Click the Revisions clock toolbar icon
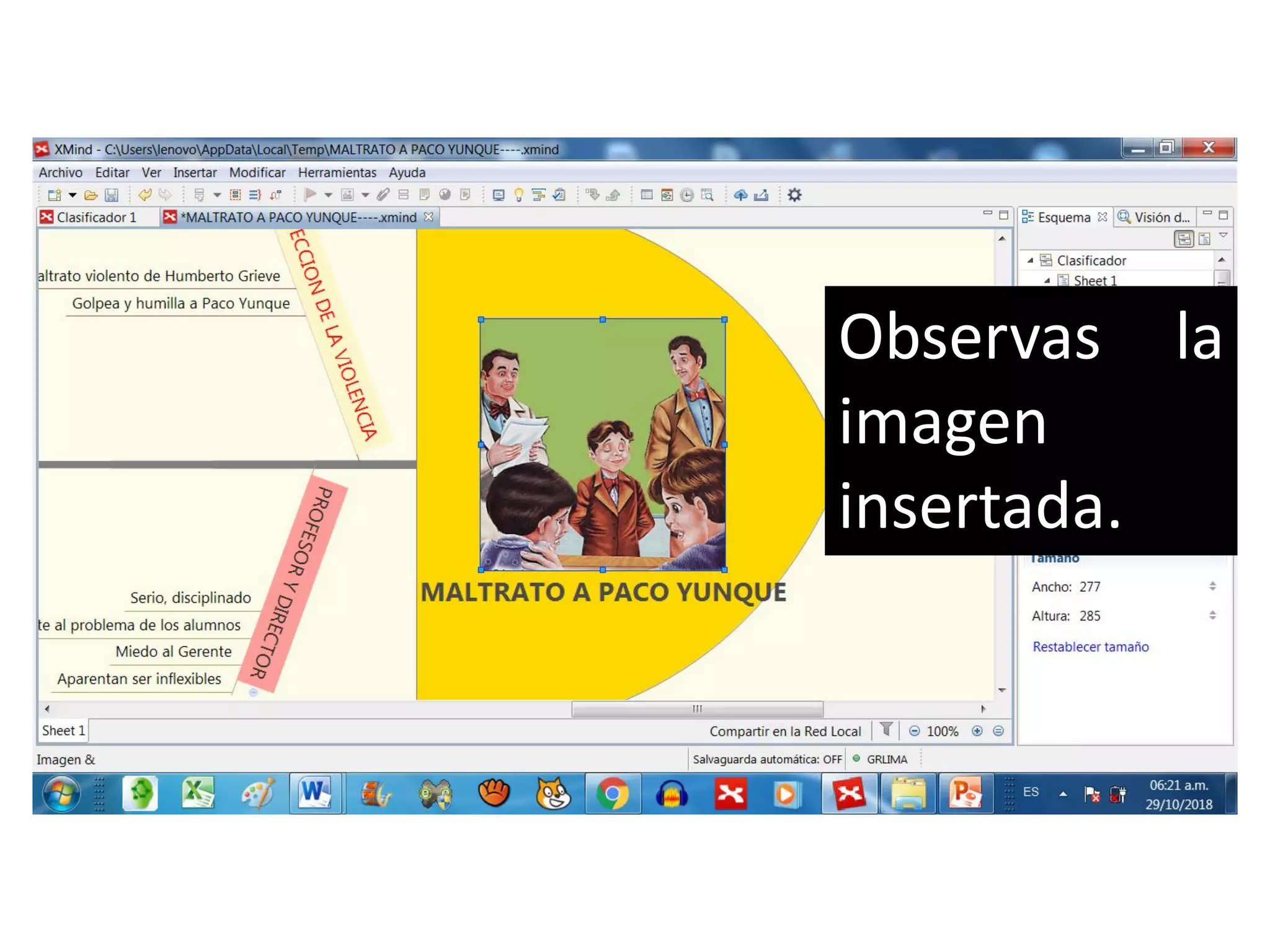 [687, 195]
